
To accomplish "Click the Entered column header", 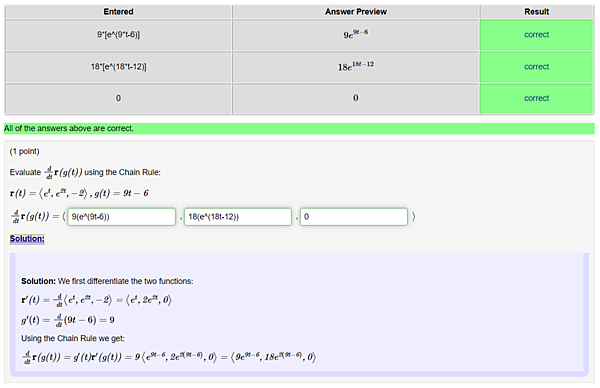I will (118, 12).
